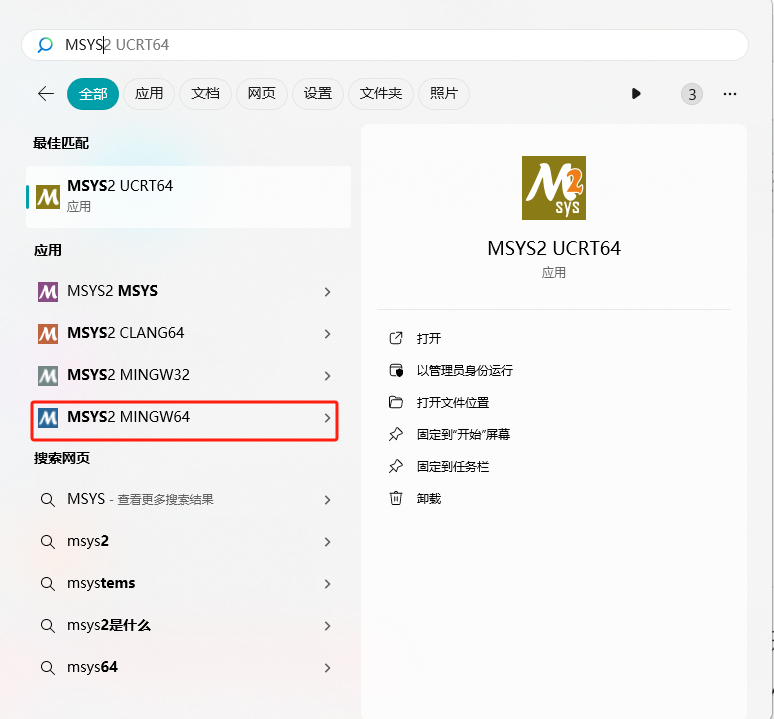Click into the search text field
The width and height of the screenshot is (774, 719).
pyautogui.click(x=385, y=45)
